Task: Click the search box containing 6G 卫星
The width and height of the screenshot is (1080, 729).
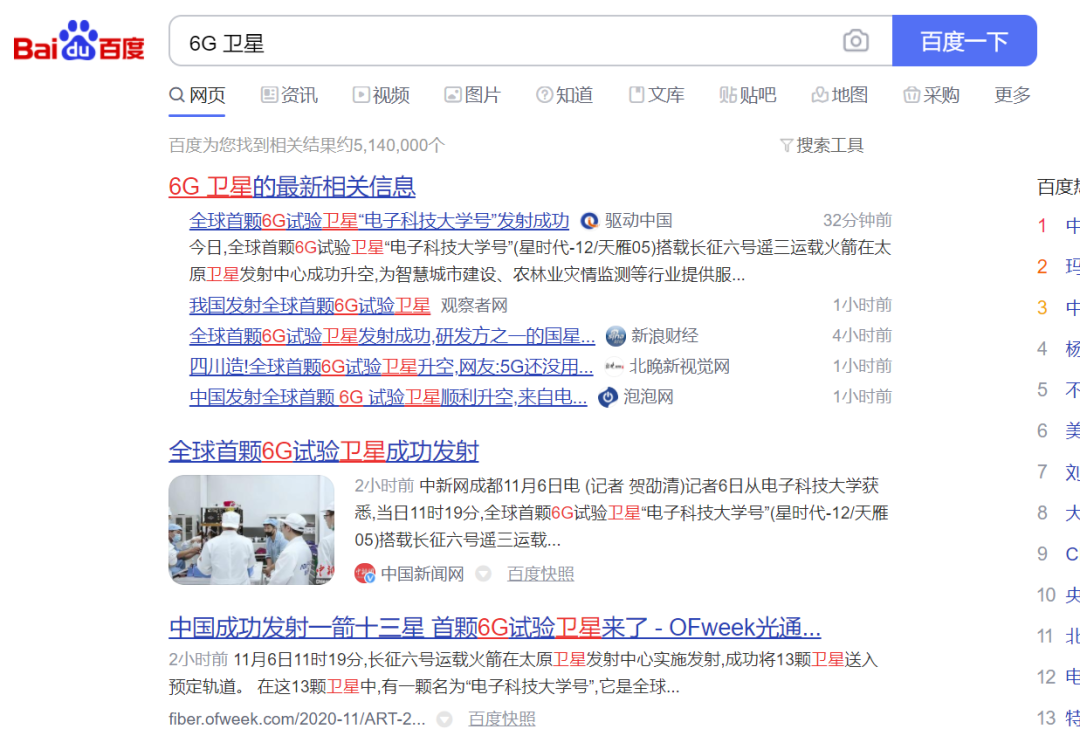Action: pos(530,41)
